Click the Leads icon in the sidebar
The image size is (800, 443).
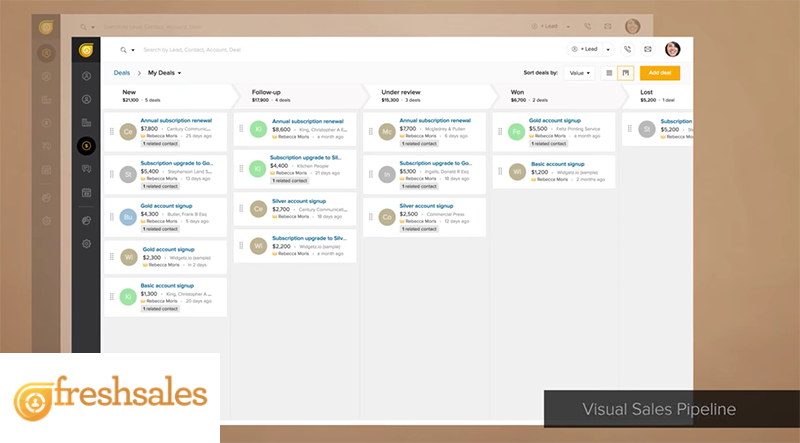(x=86, y=75)
